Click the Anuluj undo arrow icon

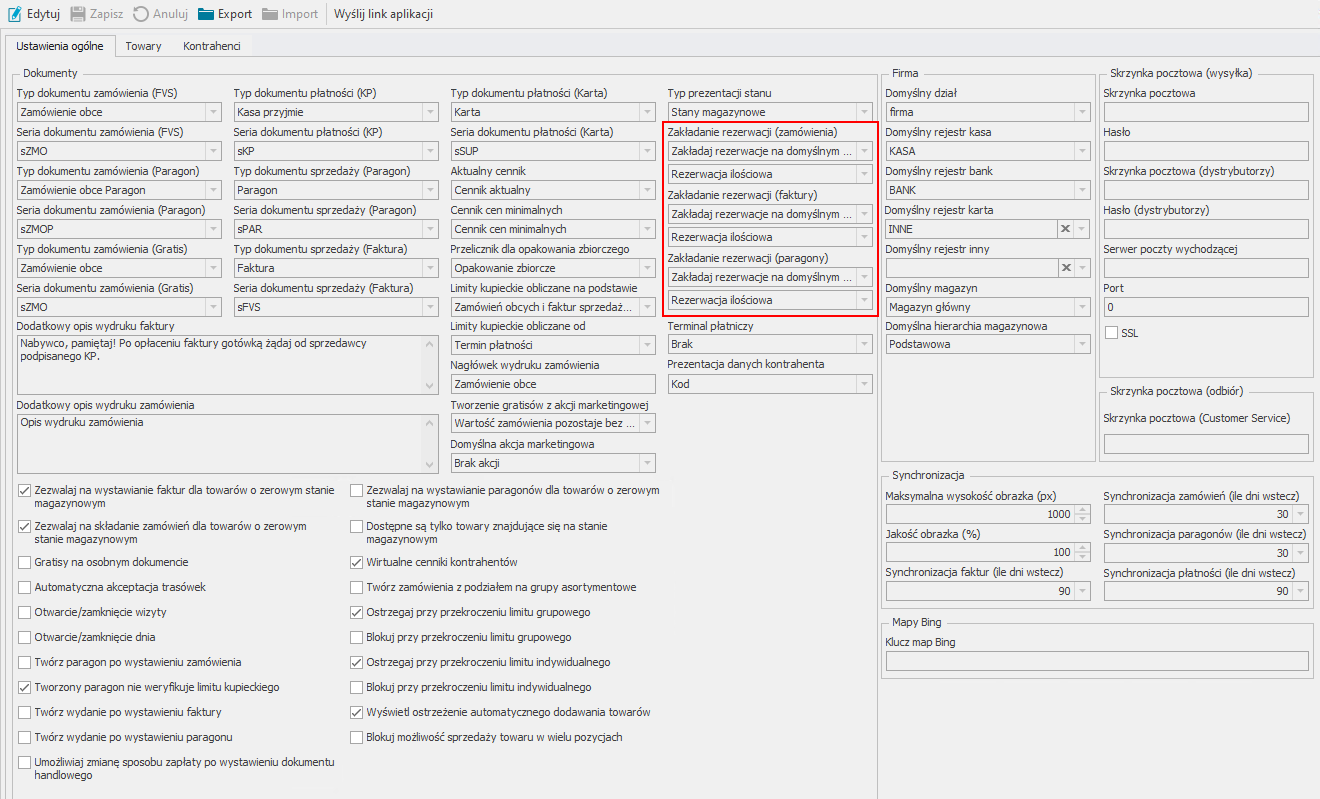[x=141, y=14]
